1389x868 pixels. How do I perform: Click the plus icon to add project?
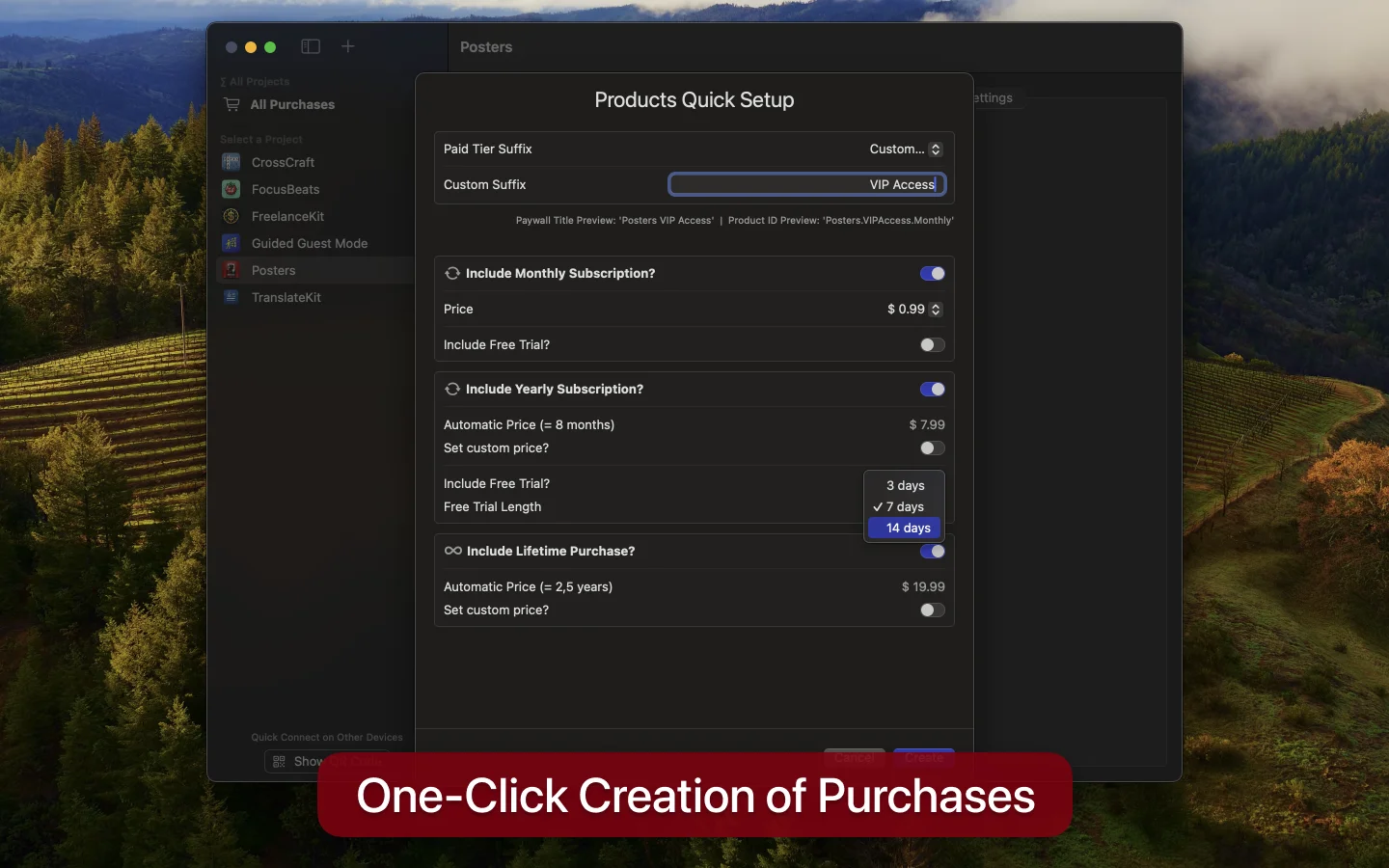coord(348,46)
